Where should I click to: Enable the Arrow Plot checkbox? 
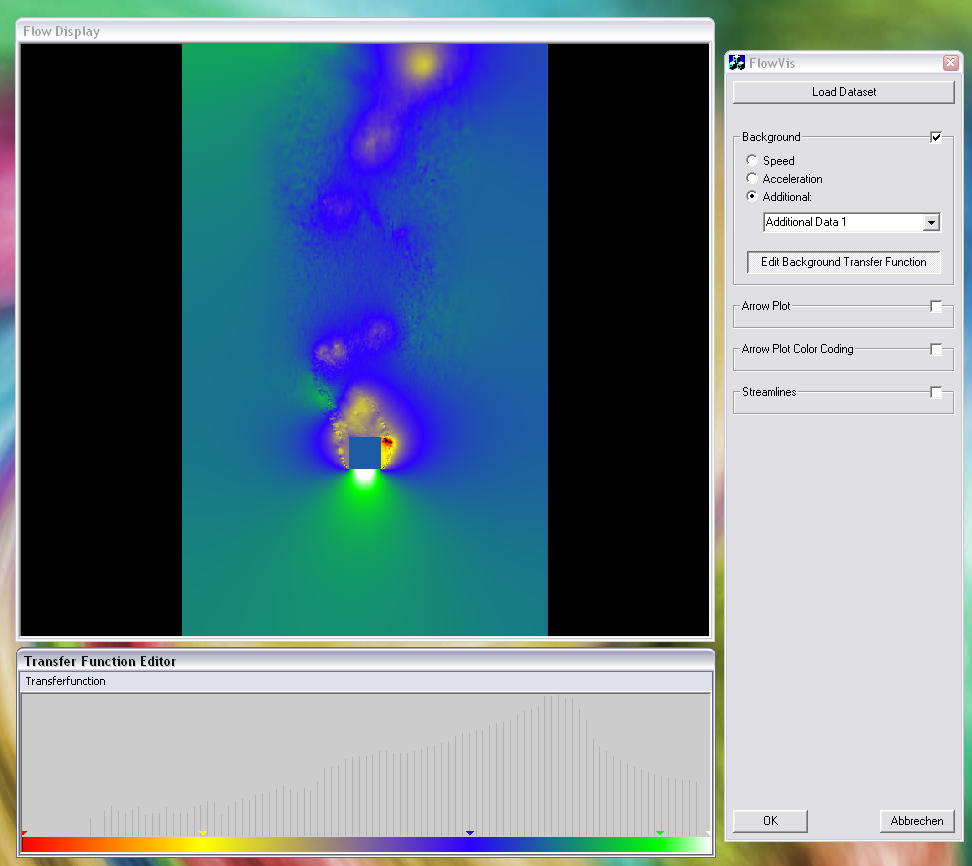pos(936,306)
